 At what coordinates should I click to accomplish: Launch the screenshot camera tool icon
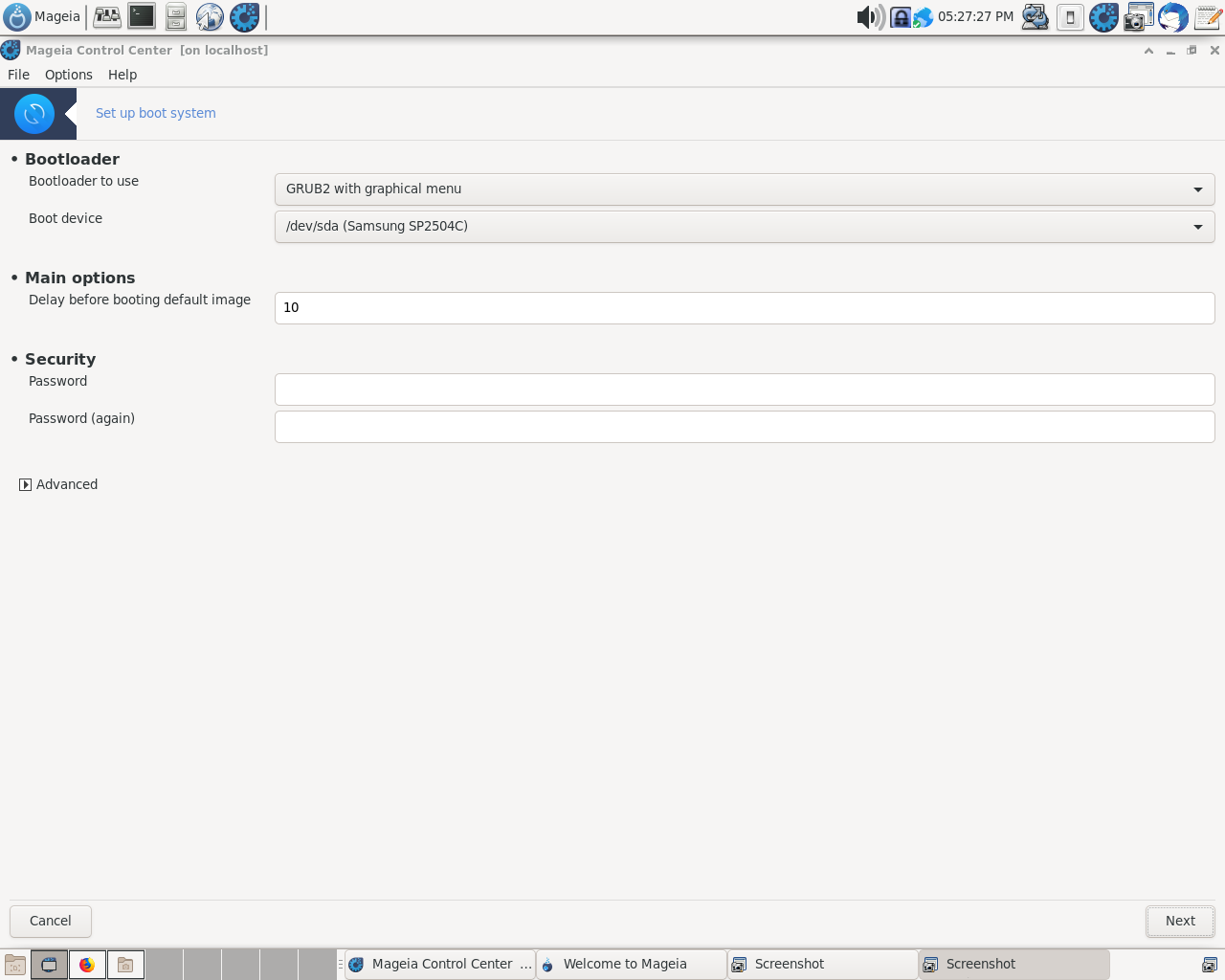coord(1139,16)
